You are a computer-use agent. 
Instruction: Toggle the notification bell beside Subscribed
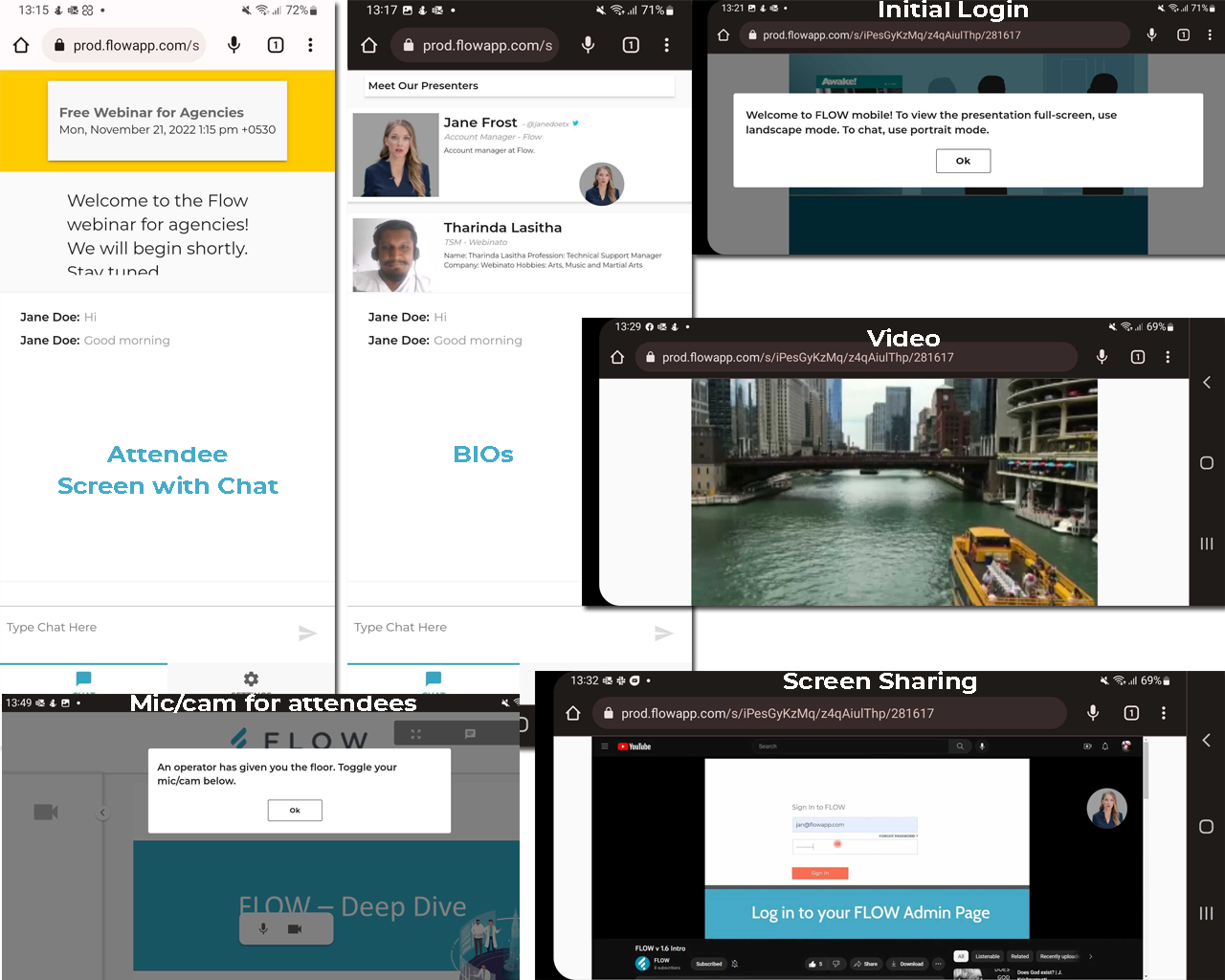737,964
